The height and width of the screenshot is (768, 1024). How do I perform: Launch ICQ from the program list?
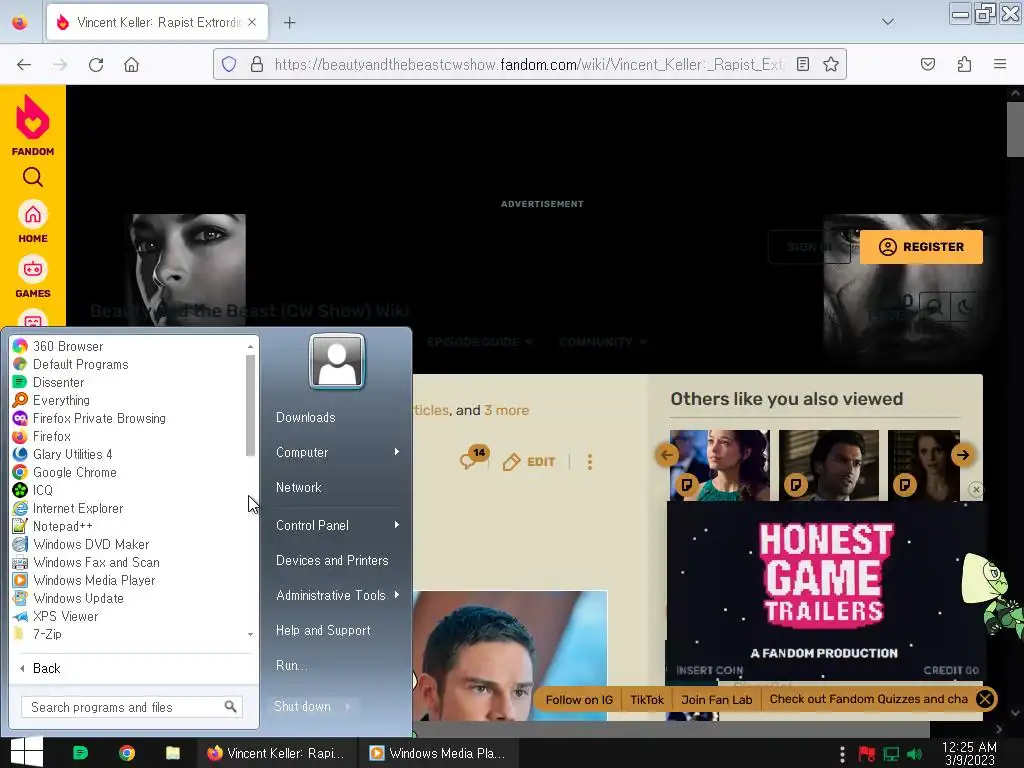click(x=42, y=490)
